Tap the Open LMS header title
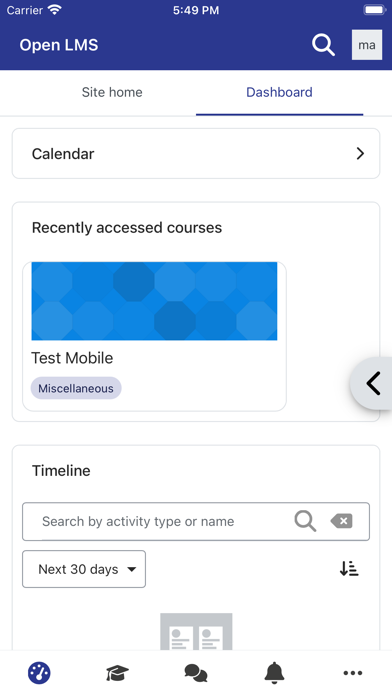Image resolution: width=392 pixels, height=696 pixels. 59,45
